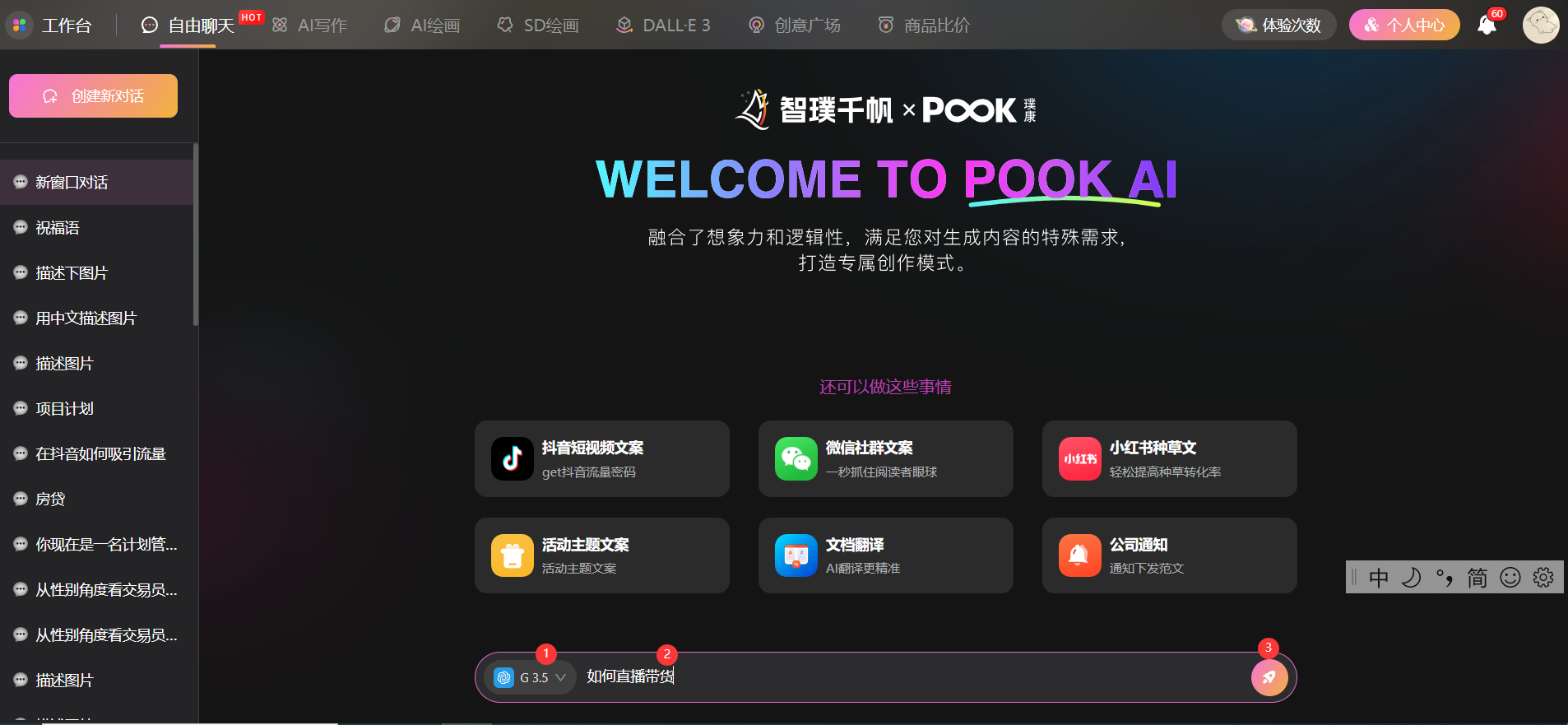Open the 工作台 workspace menu
This screenshot has height=725, width=1568.
(x=51, y=26)
